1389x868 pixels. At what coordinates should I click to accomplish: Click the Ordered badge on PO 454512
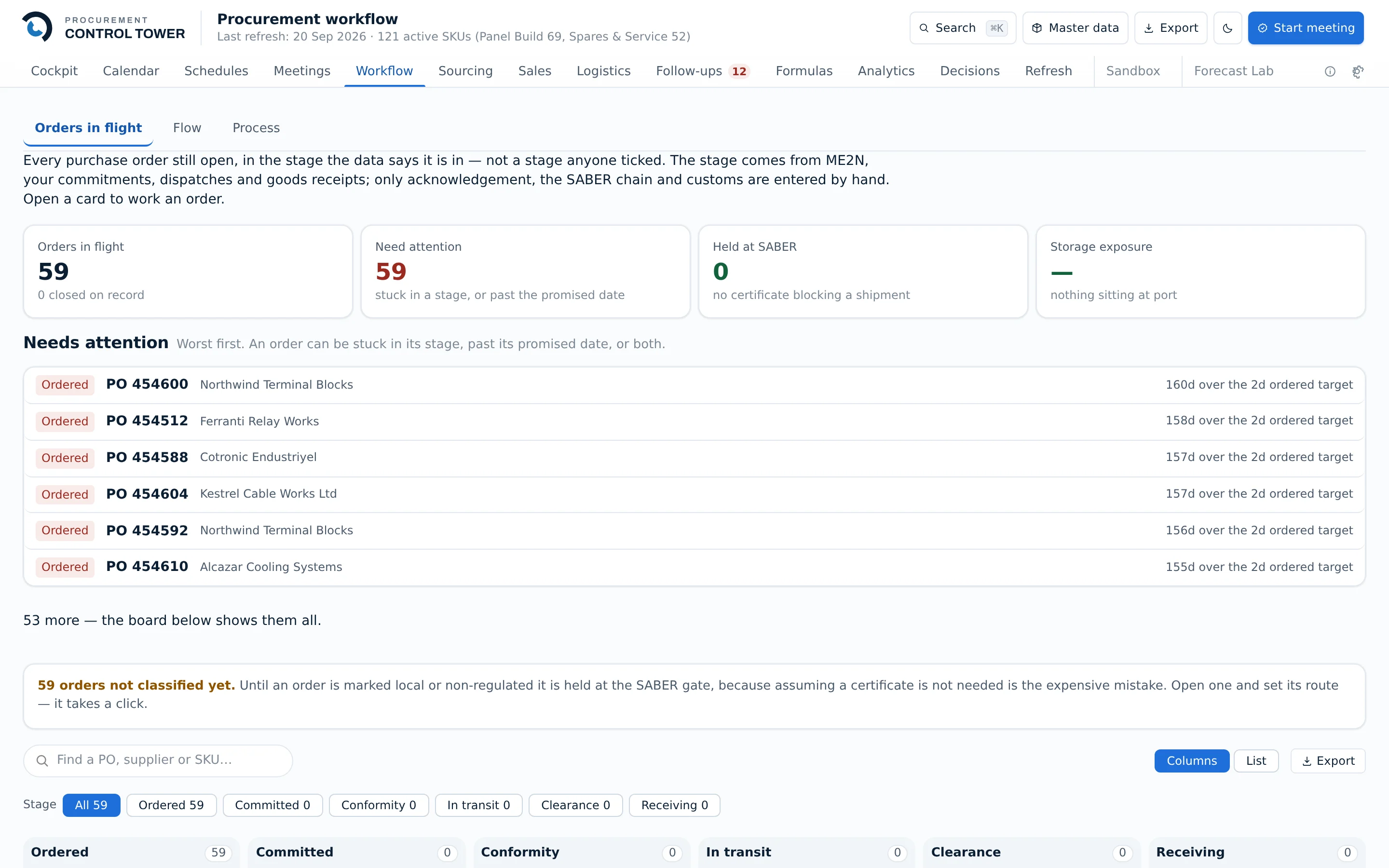(x=65, y=421)
